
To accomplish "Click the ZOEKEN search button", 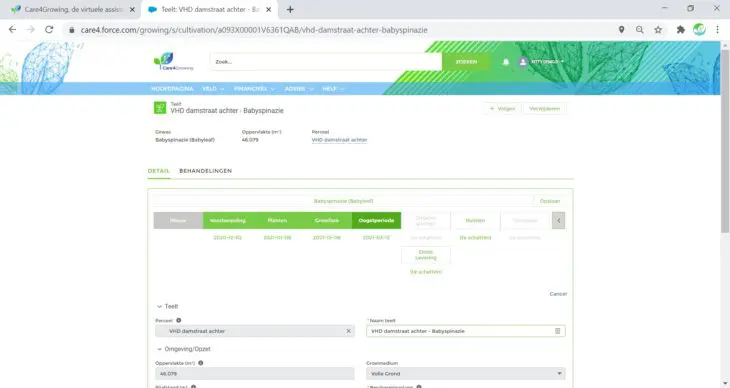I will click(x=466, y=61).
